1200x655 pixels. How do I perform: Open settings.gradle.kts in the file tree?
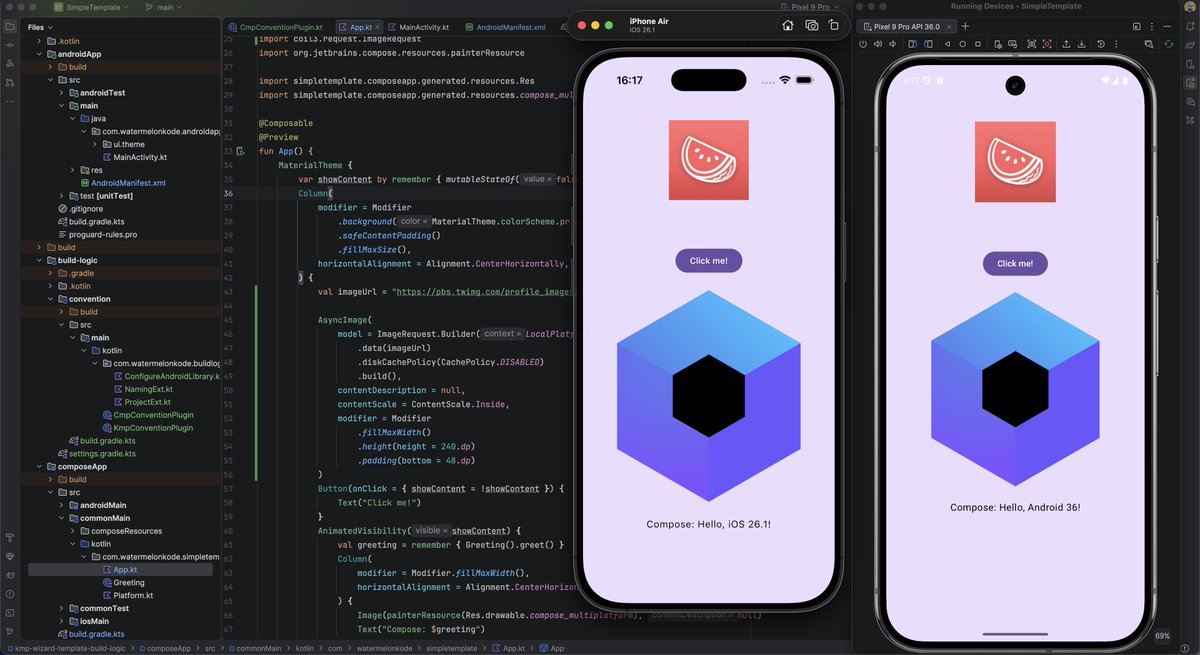click(95, 453)
